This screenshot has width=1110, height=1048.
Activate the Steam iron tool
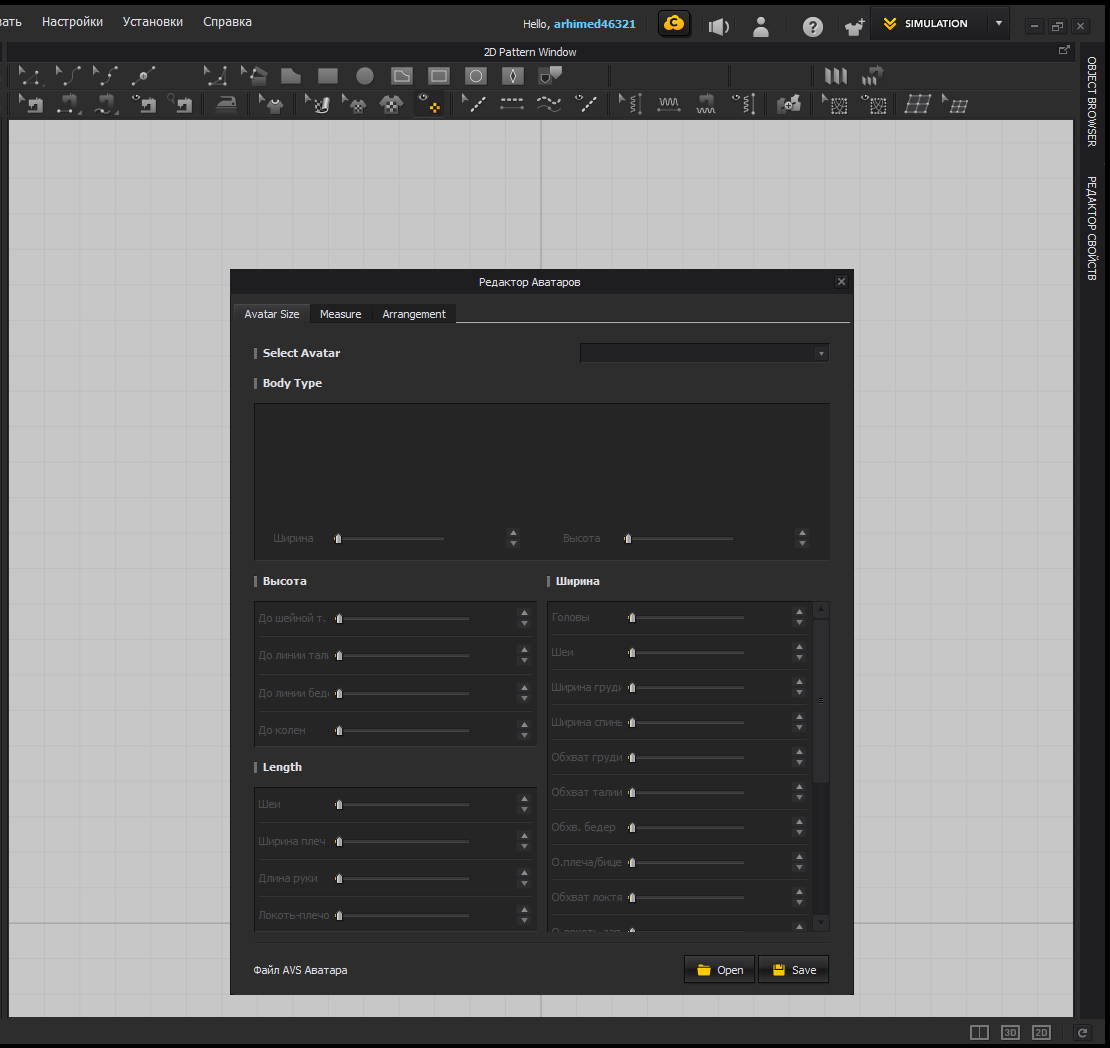[x=227, y=104]
